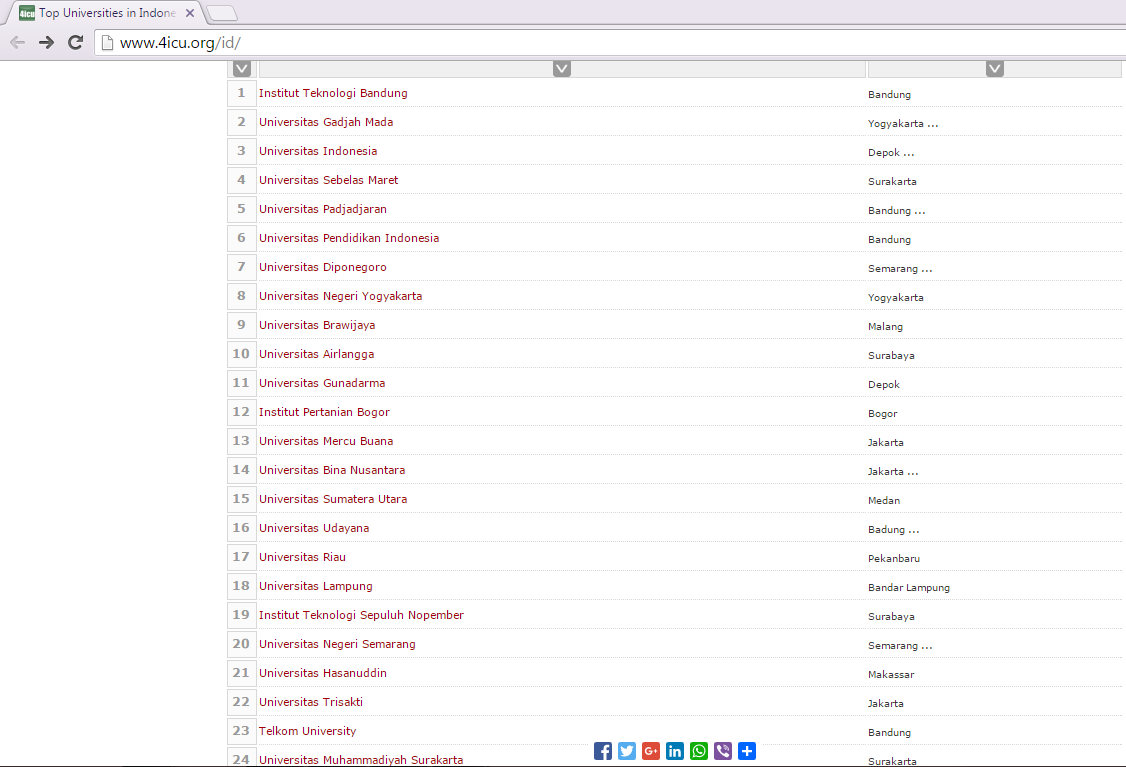Open Universitas Lampung link
The height and width of the screenshot is (767, 1126).
click(x=316, y=586)
